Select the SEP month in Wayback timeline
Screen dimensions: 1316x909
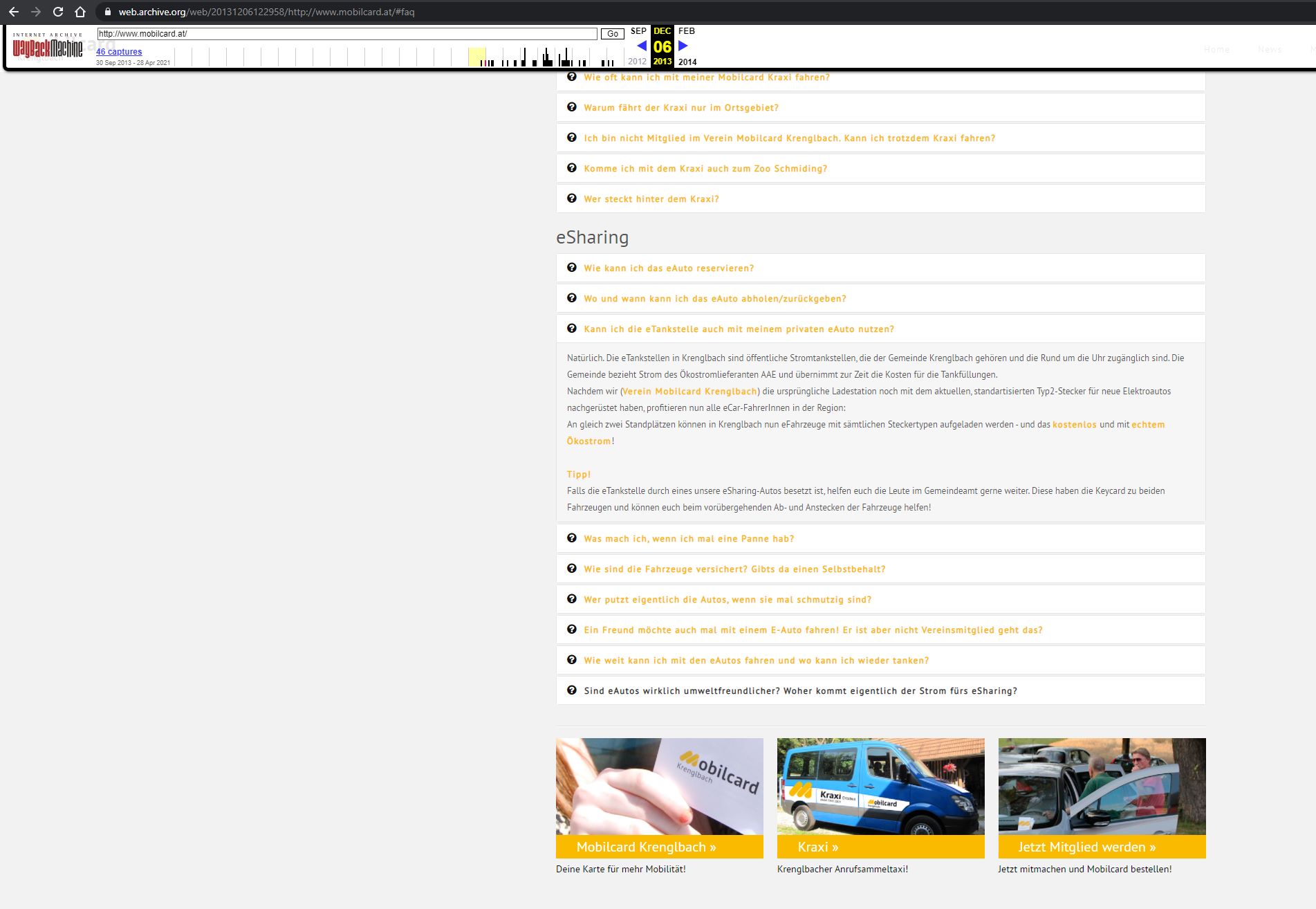(x=638, y=31)
